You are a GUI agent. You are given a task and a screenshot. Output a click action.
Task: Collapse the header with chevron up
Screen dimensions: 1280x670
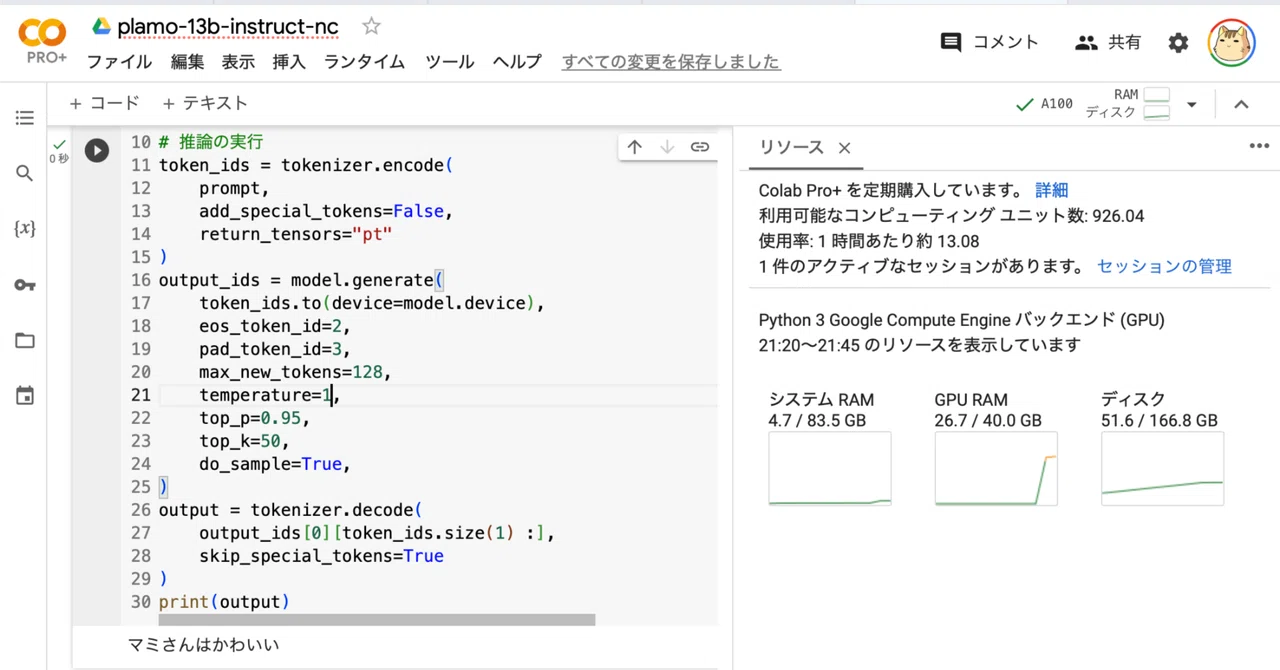[1241, 104]
